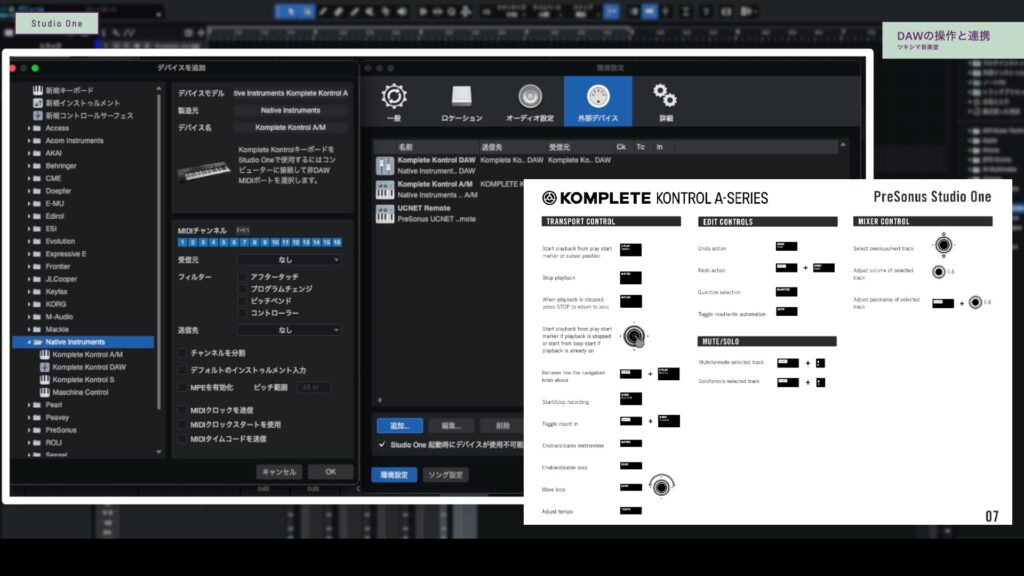Click the 編集... button

coord(451,426)
